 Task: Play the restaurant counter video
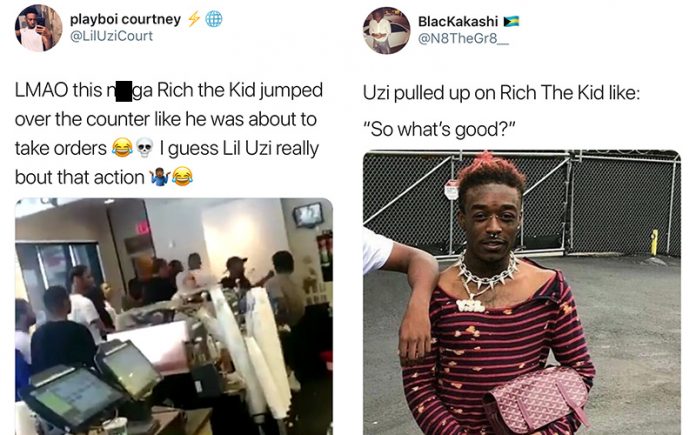tap(174, 316)
